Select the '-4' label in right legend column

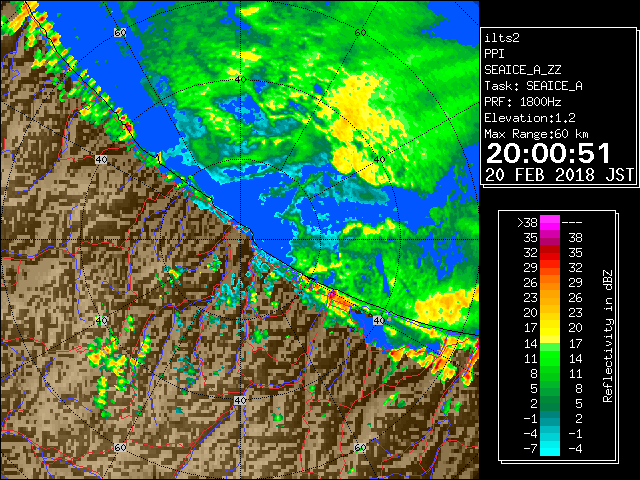click(x=575, y=448)
